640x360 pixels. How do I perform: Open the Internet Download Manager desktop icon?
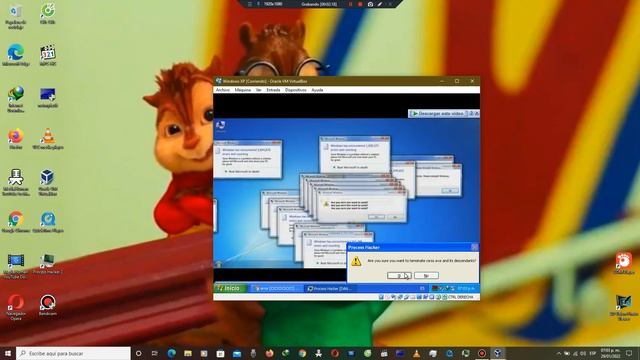(x=16, y=99)
